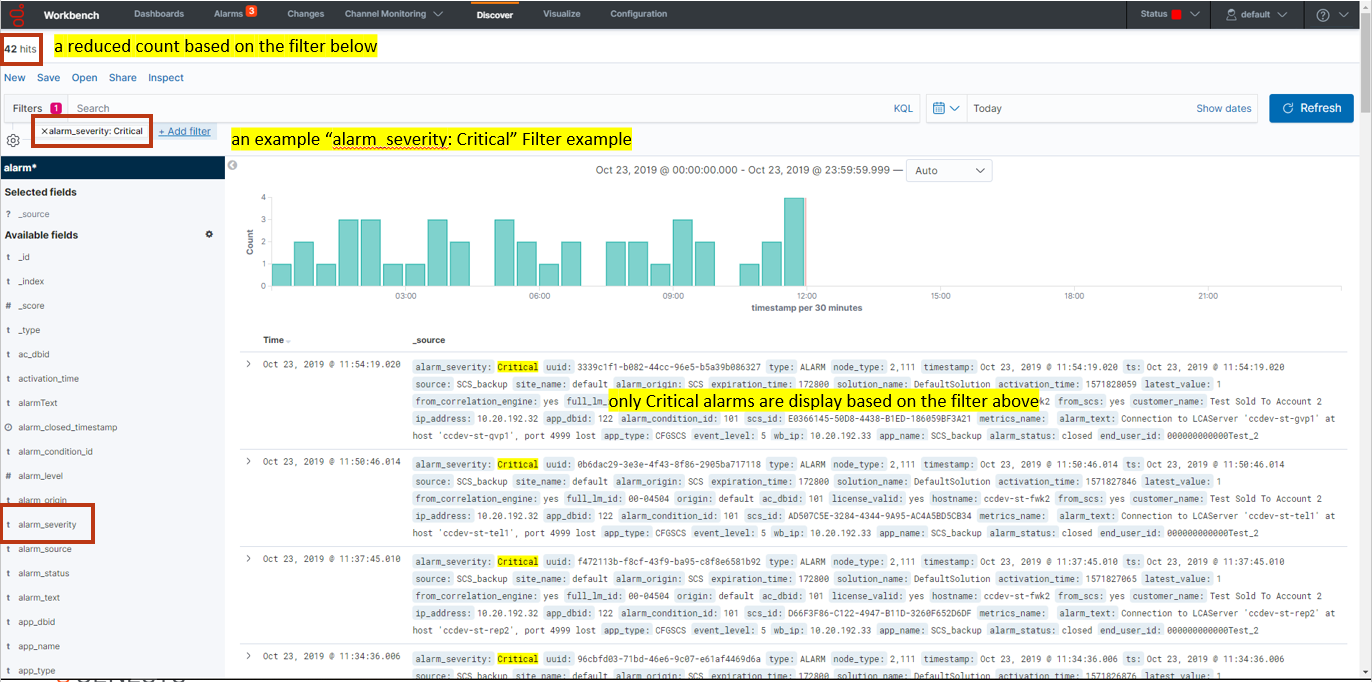Click the Add filter link
This screenshot has height=682, width=1372.
185,131
